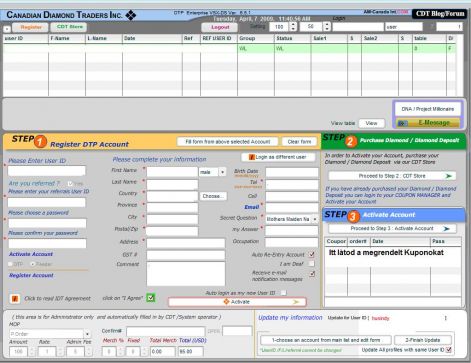Image resolution: width=471 pixels, height=363 pixels.
Task: Click Fill form from above selected Account
Action: [x=227, y=142]
